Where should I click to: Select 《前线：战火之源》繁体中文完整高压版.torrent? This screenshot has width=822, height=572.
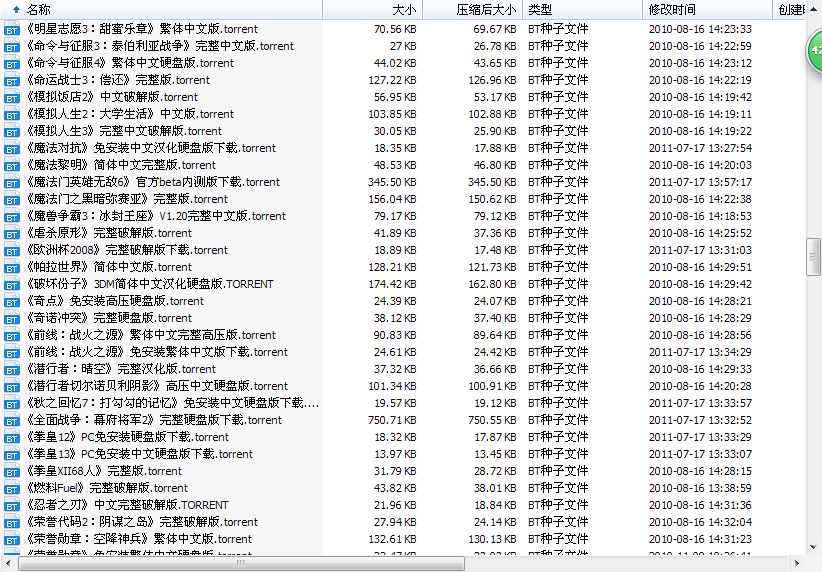(151, 335)
